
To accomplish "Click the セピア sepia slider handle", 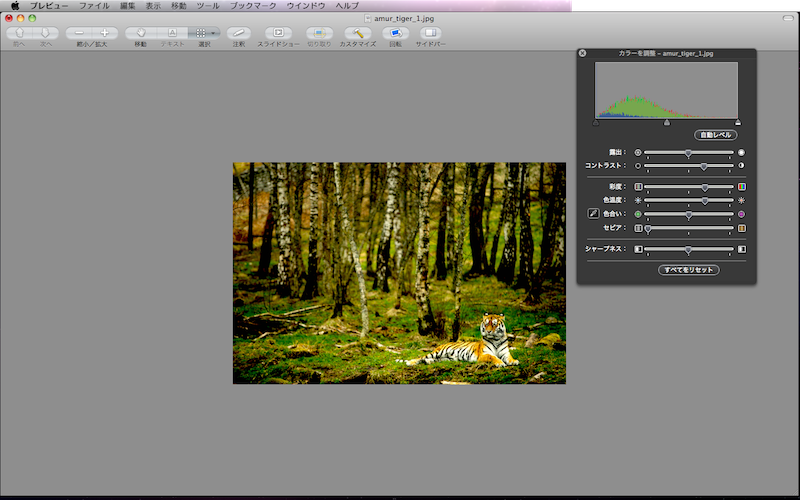I will point(648,229).
